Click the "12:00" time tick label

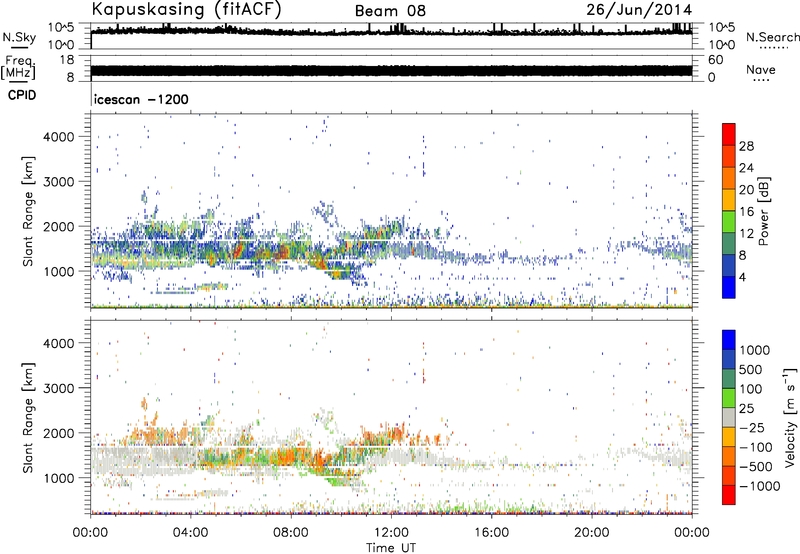pos(391,533)
